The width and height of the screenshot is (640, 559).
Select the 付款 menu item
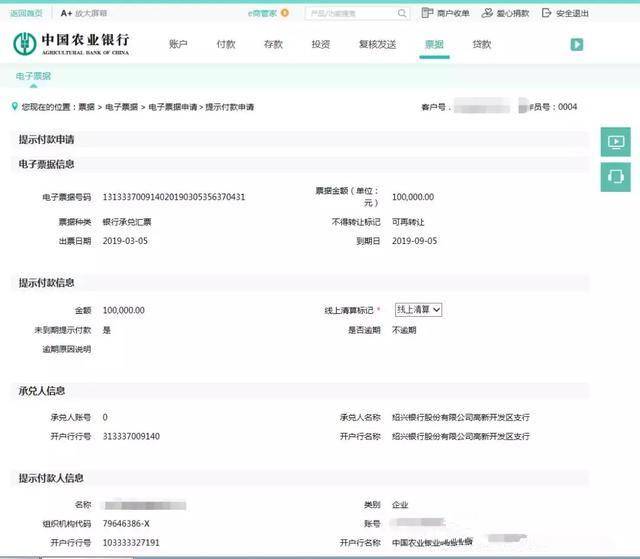226,44
